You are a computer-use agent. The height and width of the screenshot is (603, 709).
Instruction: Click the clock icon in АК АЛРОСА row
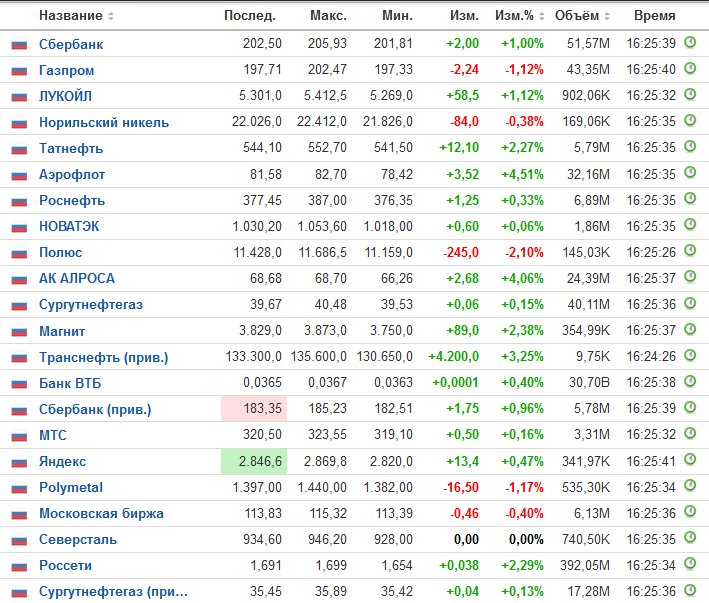pyautogui.click(x=690, y=277)
